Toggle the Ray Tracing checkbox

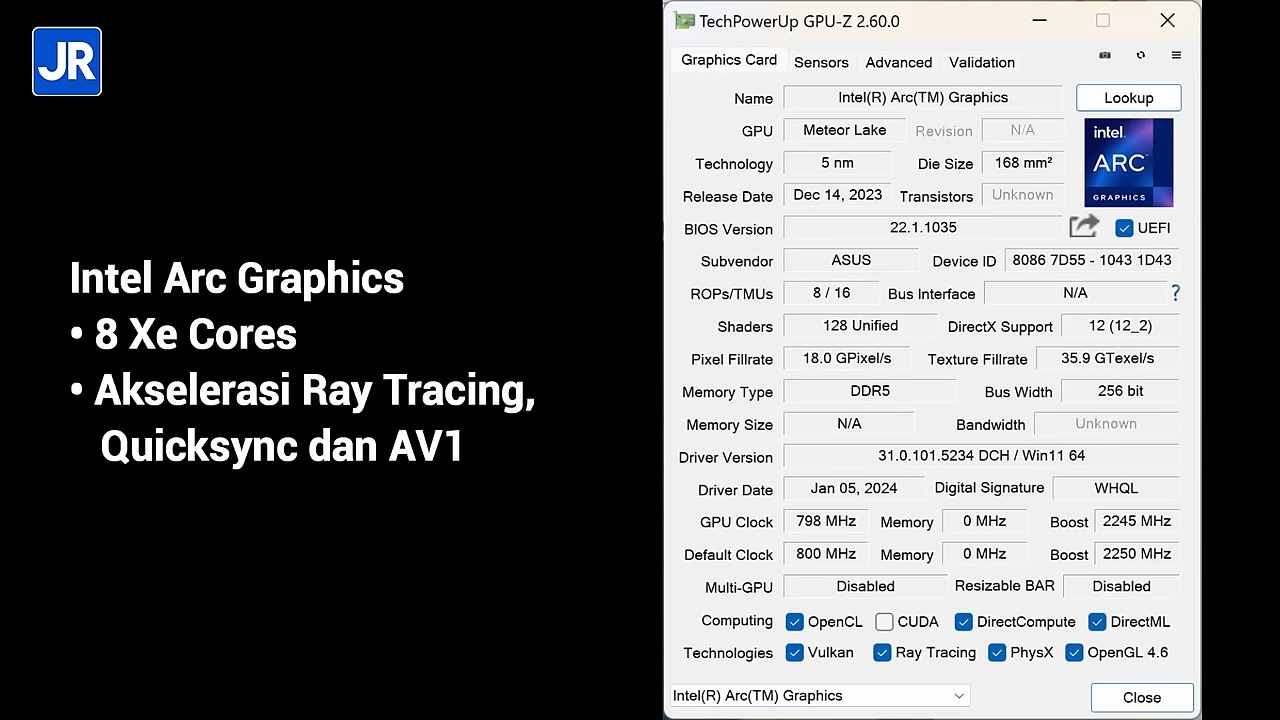point(882,653)
